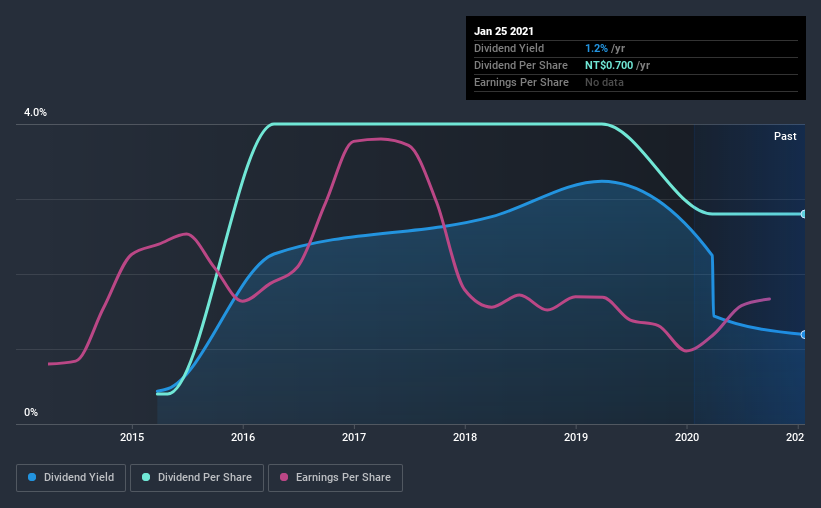Screen dimensions: 821x508
Task: Click the 1.2% dividend yield value
Action: coord(596,48)
